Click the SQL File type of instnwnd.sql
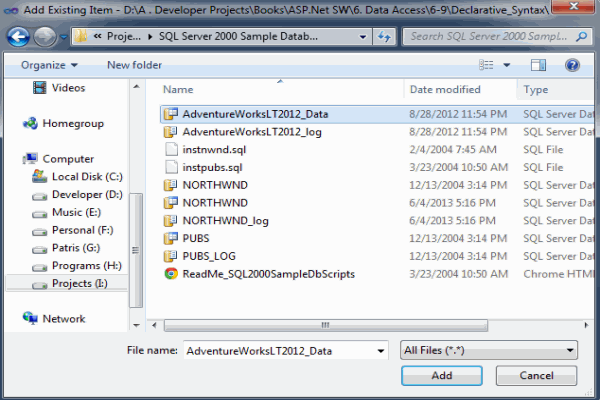The height and width of the screenshot is (400, 600). point(543,150)
